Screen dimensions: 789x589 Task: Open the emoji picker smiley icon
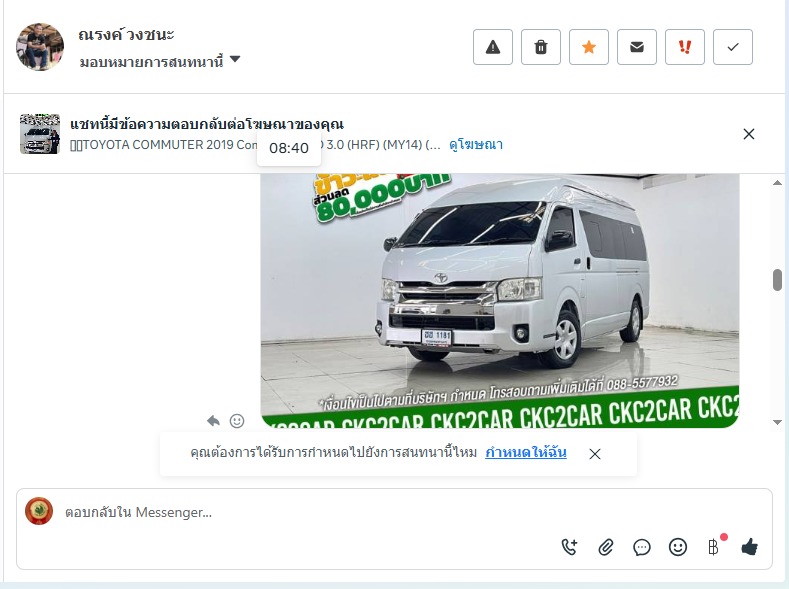click(x=678, y=547)
